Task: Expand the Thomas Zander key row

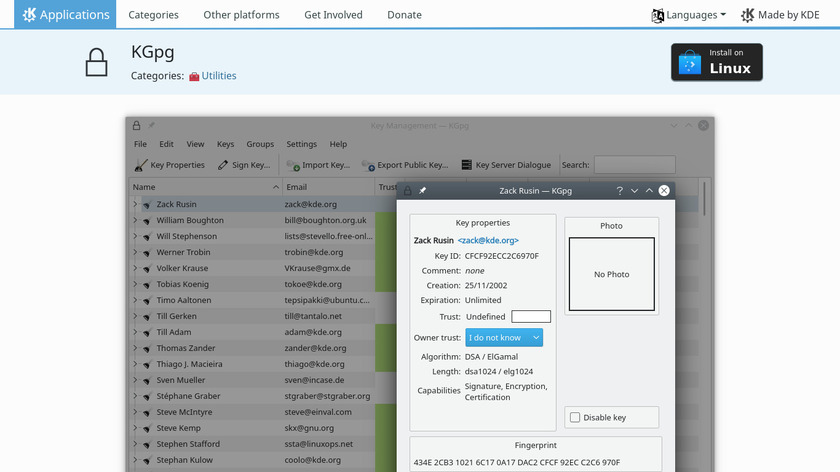Action: pos(136,348)
